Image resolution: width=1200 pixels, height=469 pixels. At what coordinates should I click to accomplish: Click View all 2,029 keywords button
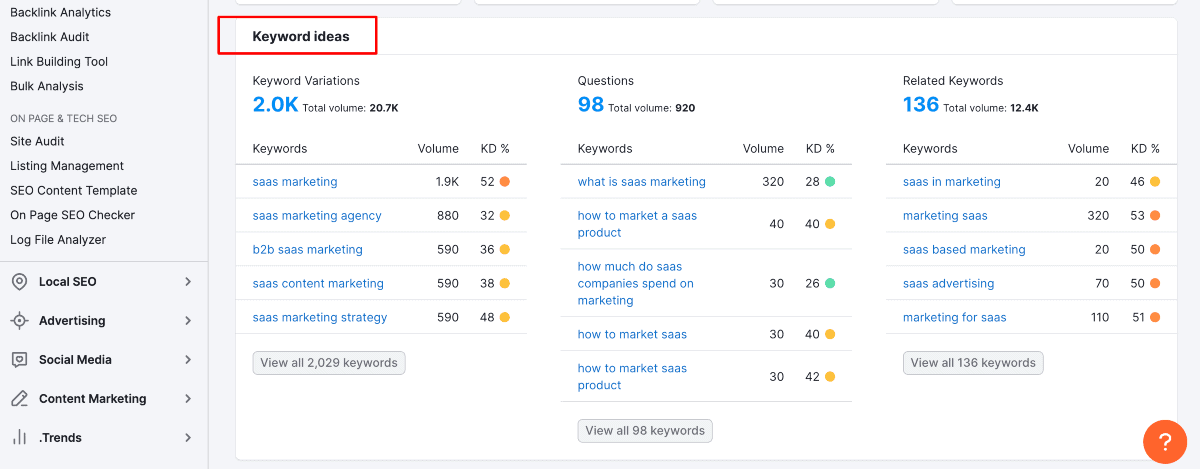tap(329, 363)
